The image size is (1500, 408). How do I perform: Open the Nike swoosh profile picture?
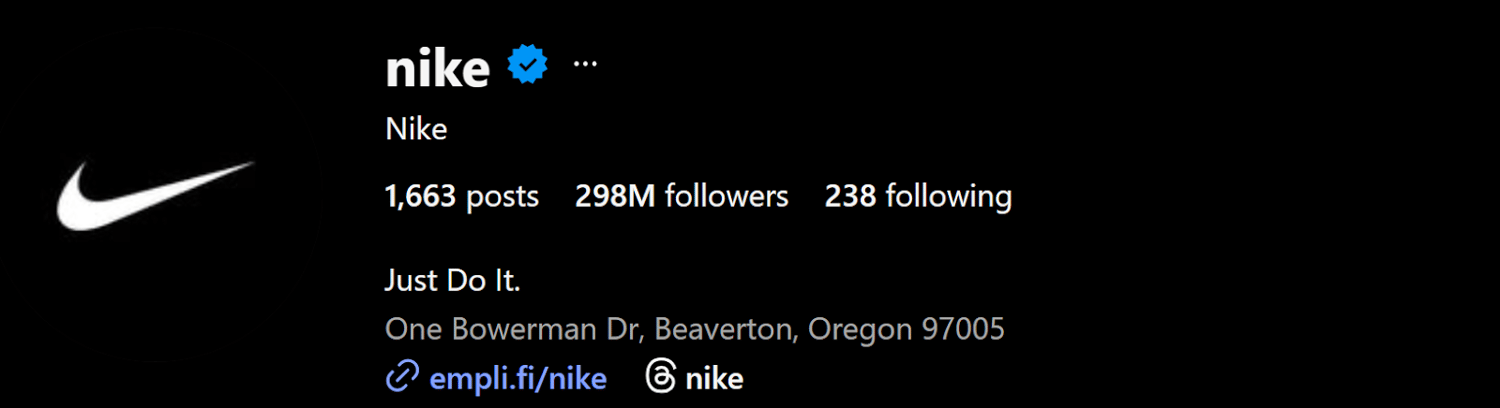(x=155, y=194)
